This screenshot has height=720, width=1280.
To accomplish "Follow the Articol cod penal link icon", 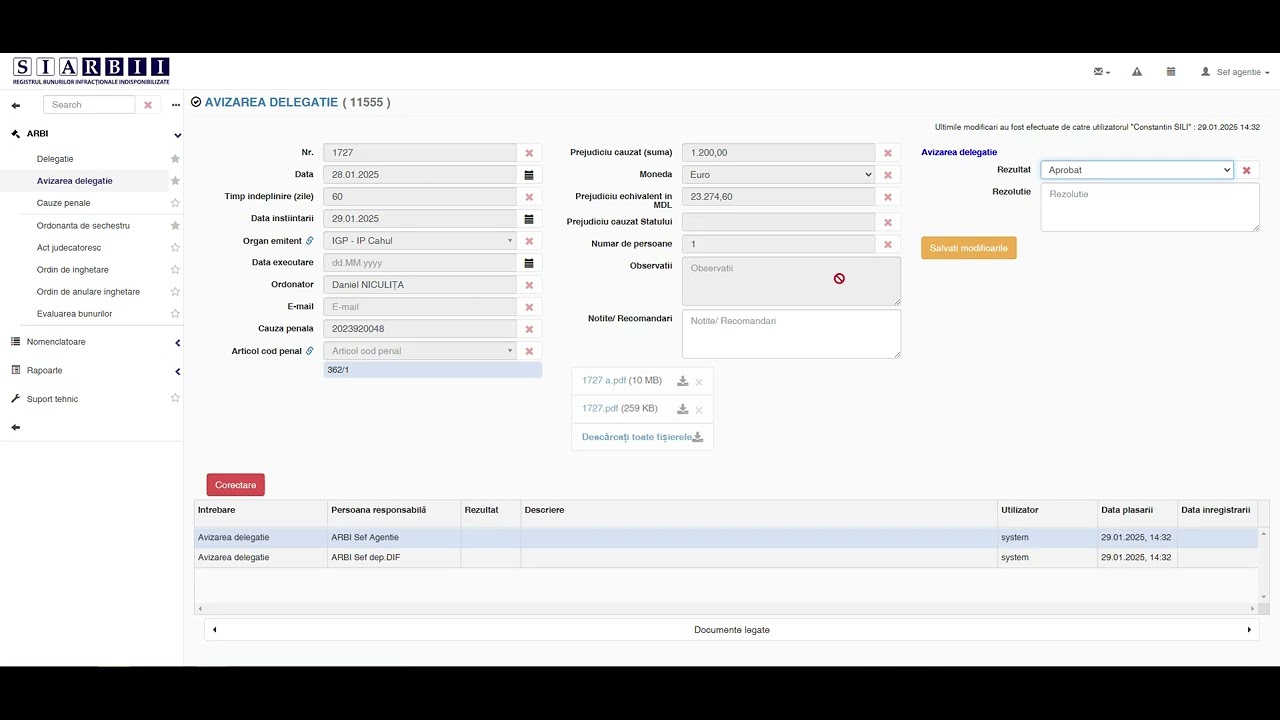I will (x=310, y=351).
